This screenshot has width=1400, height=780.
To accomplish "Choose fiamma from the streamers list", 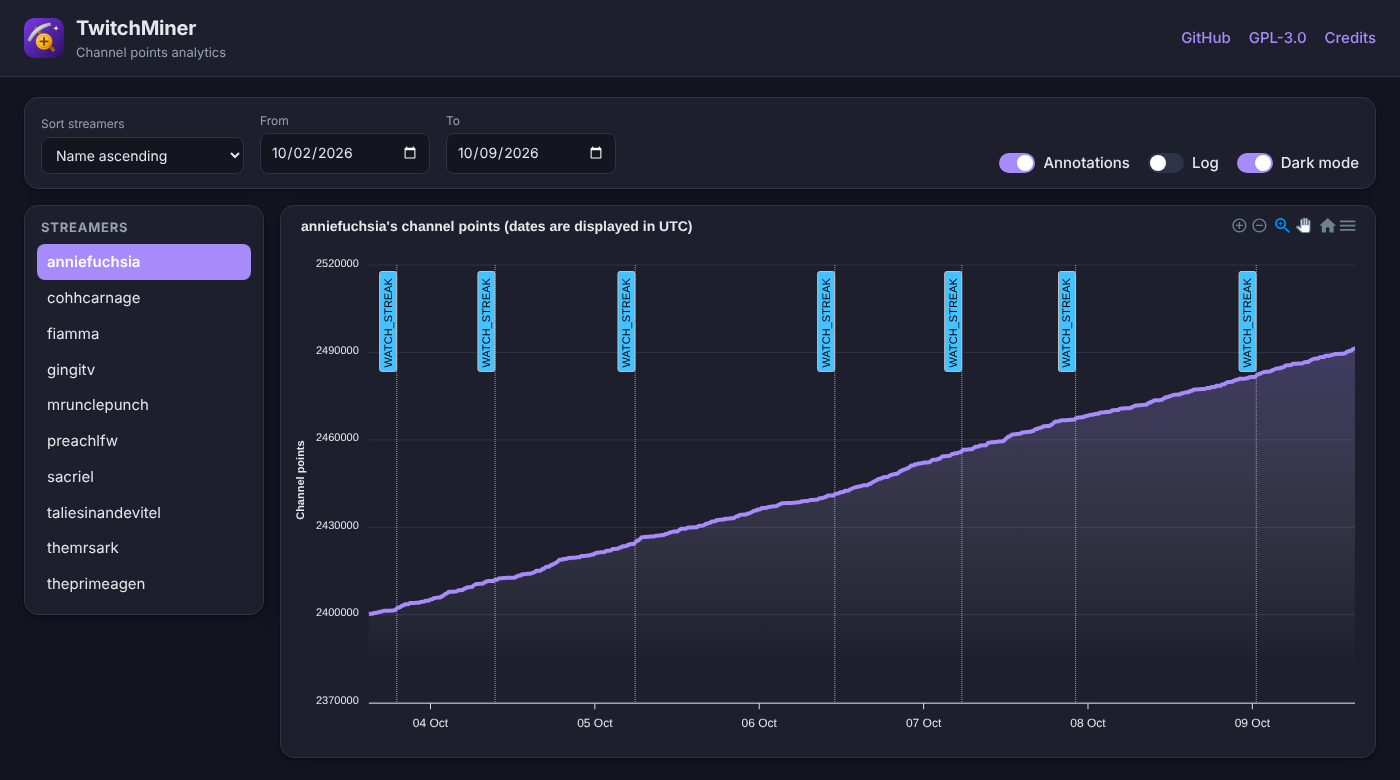I will point(144,334).
